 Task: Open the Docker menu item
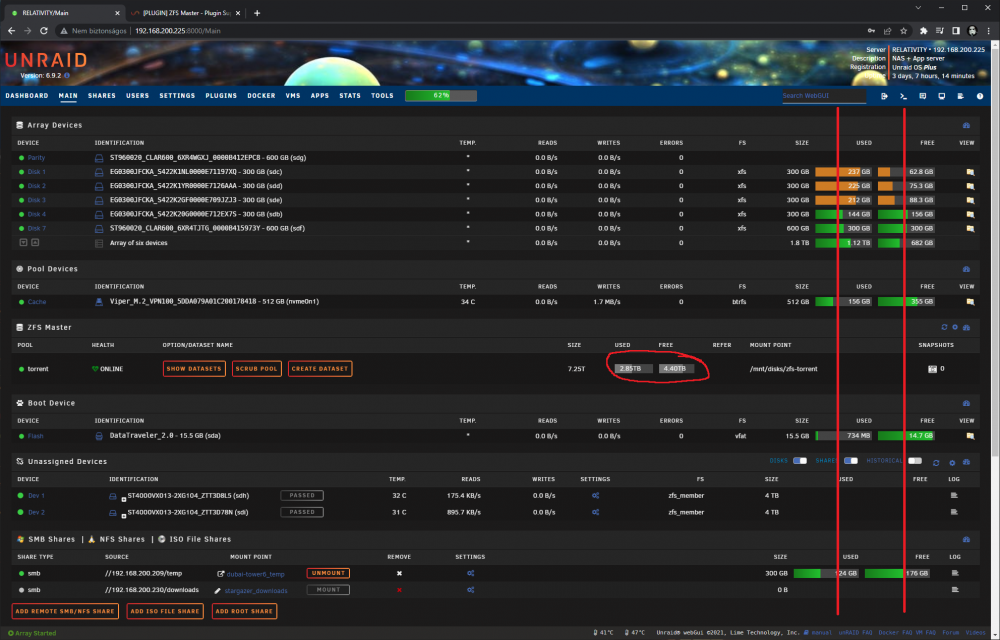pyautogui.click(x=261, y=96)
